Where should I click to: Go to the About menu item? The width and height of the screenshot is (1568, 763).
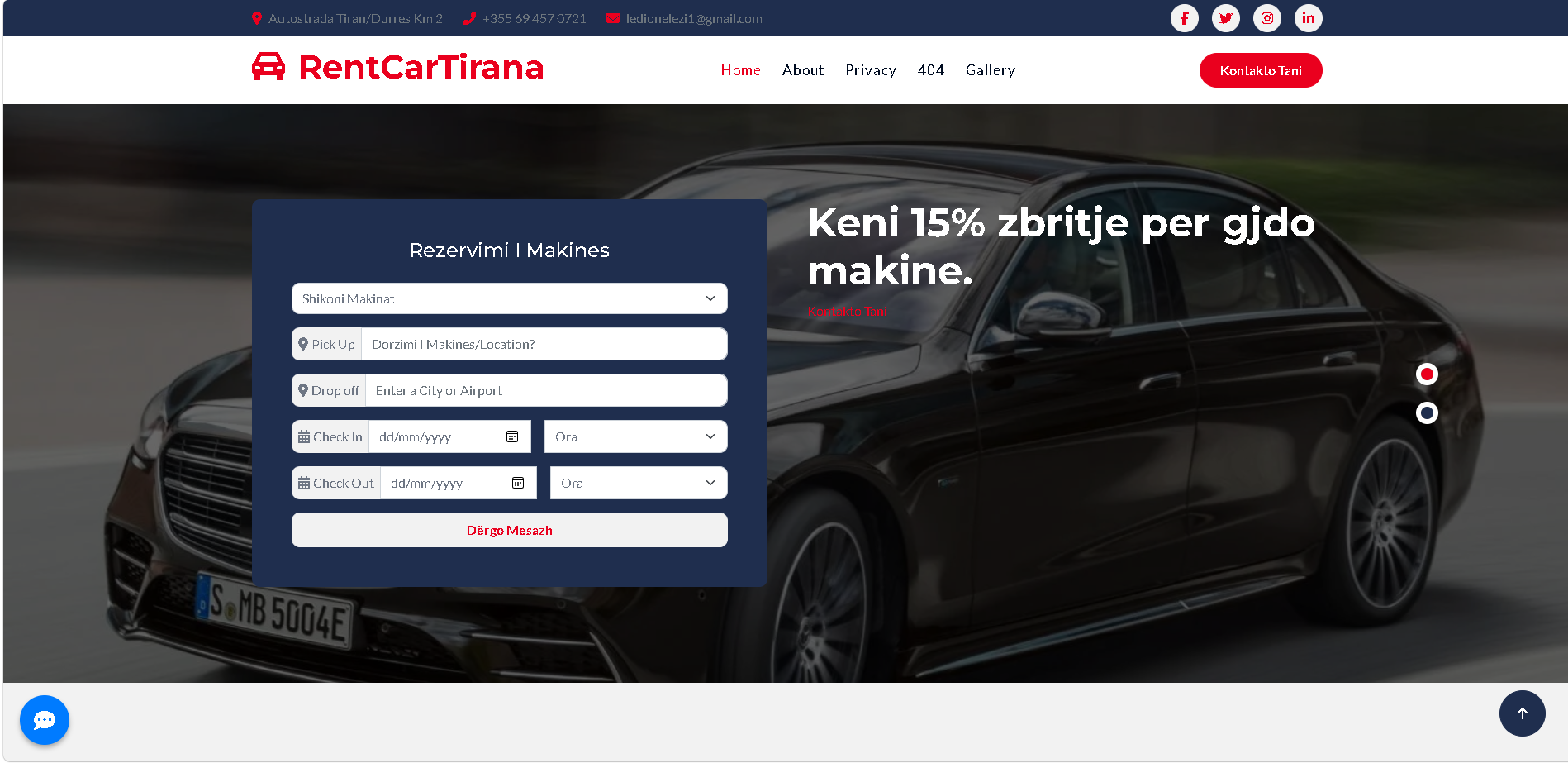[802, 70]
